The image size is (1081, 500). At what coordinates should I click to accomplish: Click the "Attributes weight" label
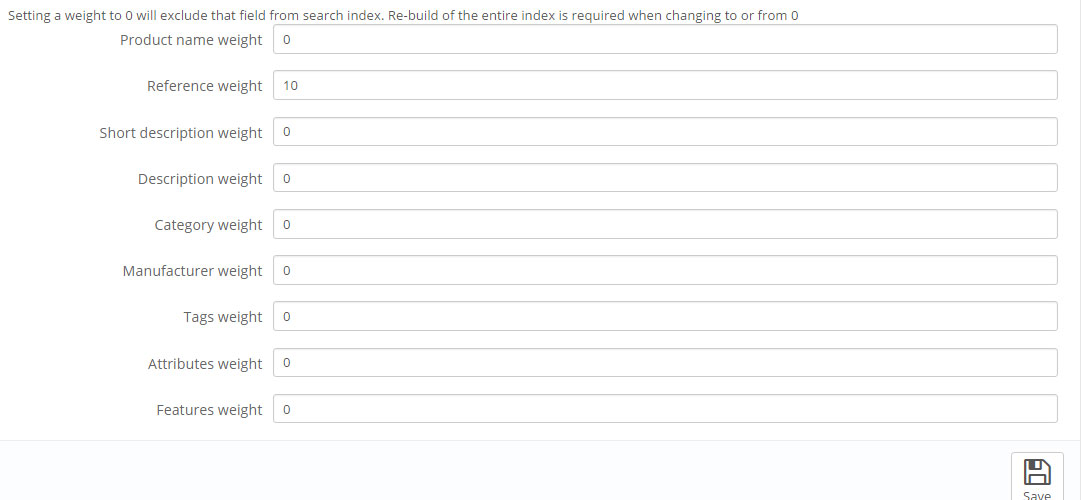click(205, 364)
